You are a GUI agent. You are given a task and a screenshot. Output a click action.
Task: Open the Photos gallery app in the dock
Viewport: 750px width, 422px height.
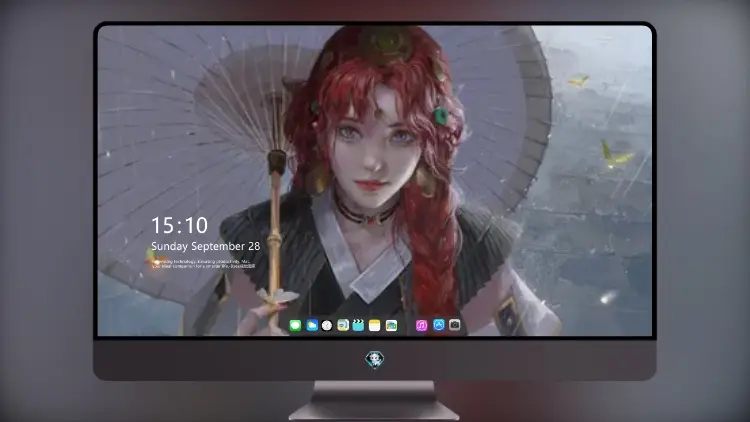click(x=391, y=326)
